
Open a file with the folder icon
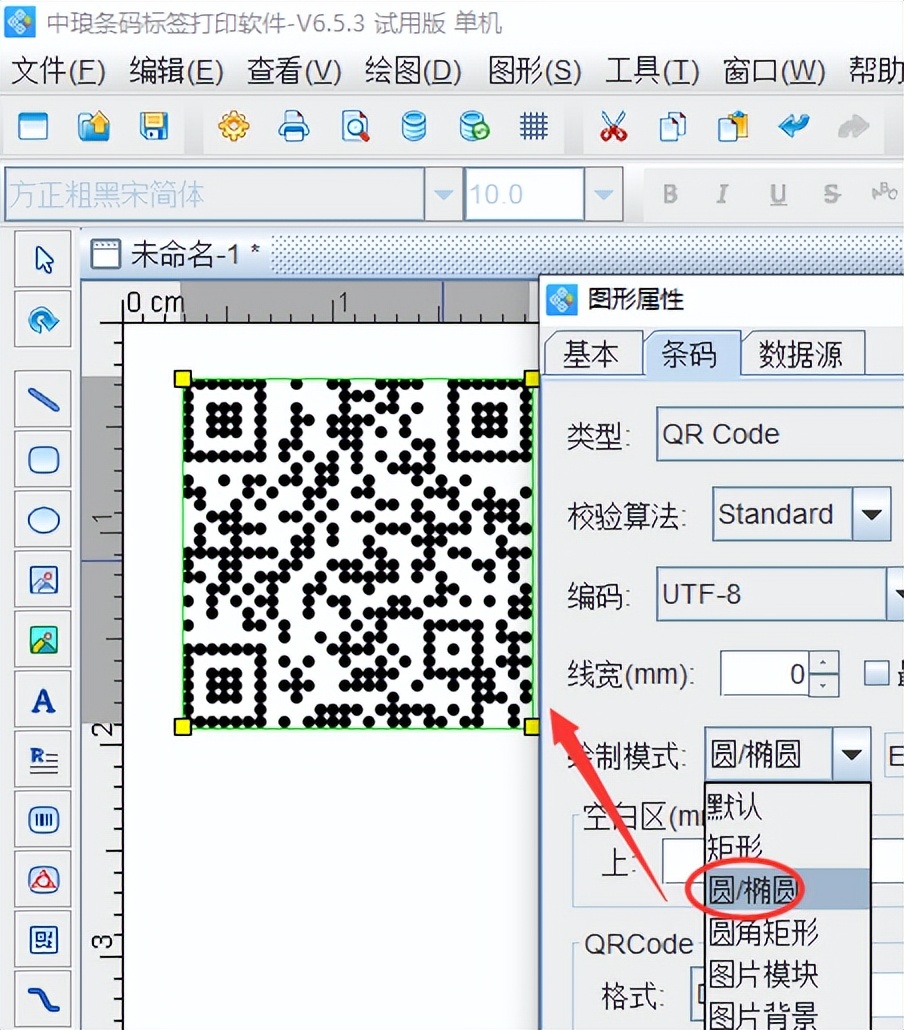94,126
